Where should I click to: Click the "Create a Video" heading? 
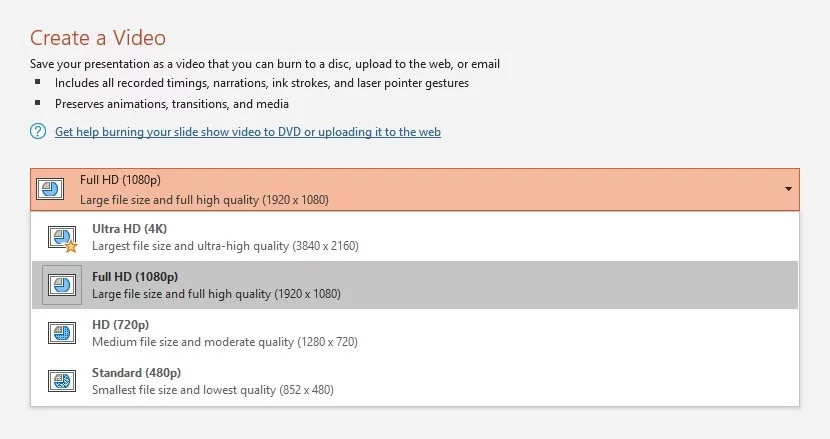98,39
